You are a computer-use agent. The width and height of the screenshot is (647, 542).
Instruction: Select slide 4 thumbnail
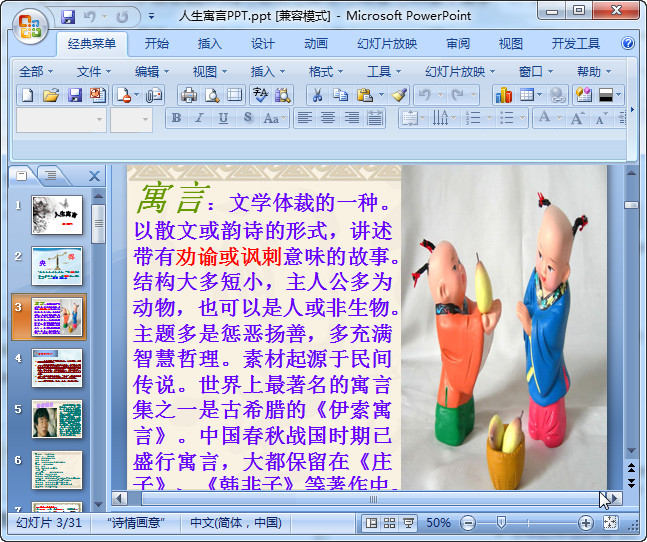[57, 368]
